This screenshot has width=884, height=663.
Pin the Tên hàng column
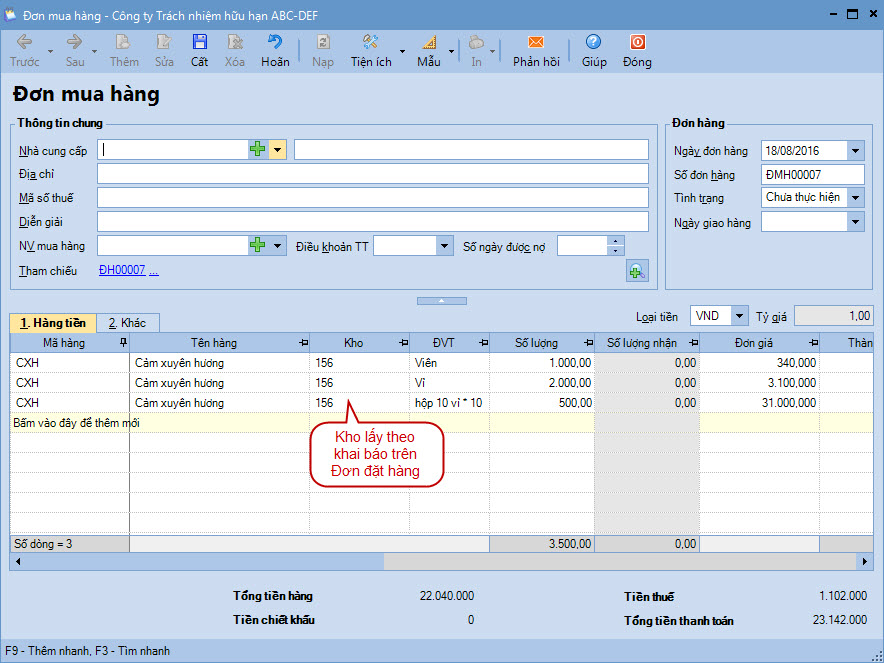tap(303, 342)
